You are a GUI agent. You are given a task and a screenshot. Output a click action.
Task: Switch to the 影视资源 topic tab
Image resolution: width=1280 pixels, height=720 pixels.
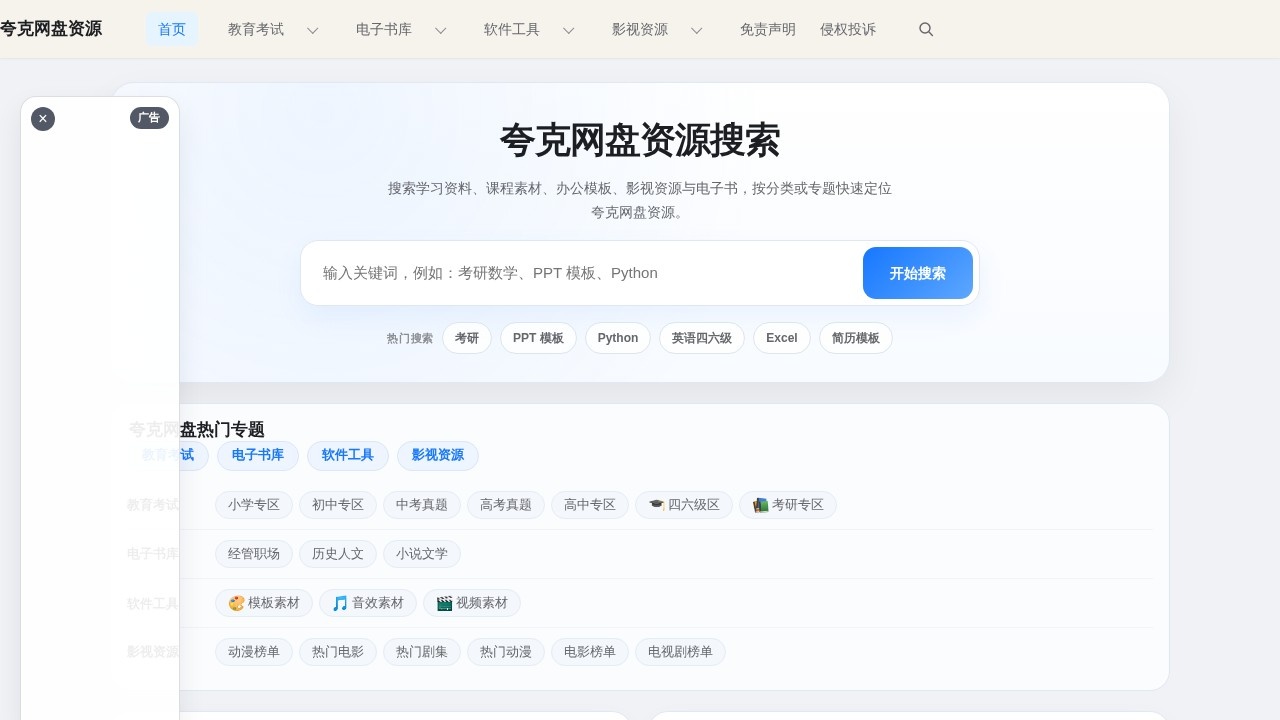pos(437,455)
